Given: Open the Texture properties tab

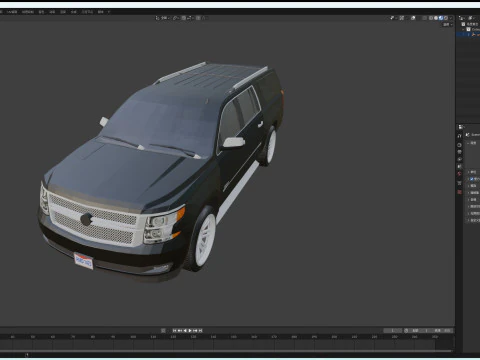Looking at the screenshot, I should coord(459,192).
